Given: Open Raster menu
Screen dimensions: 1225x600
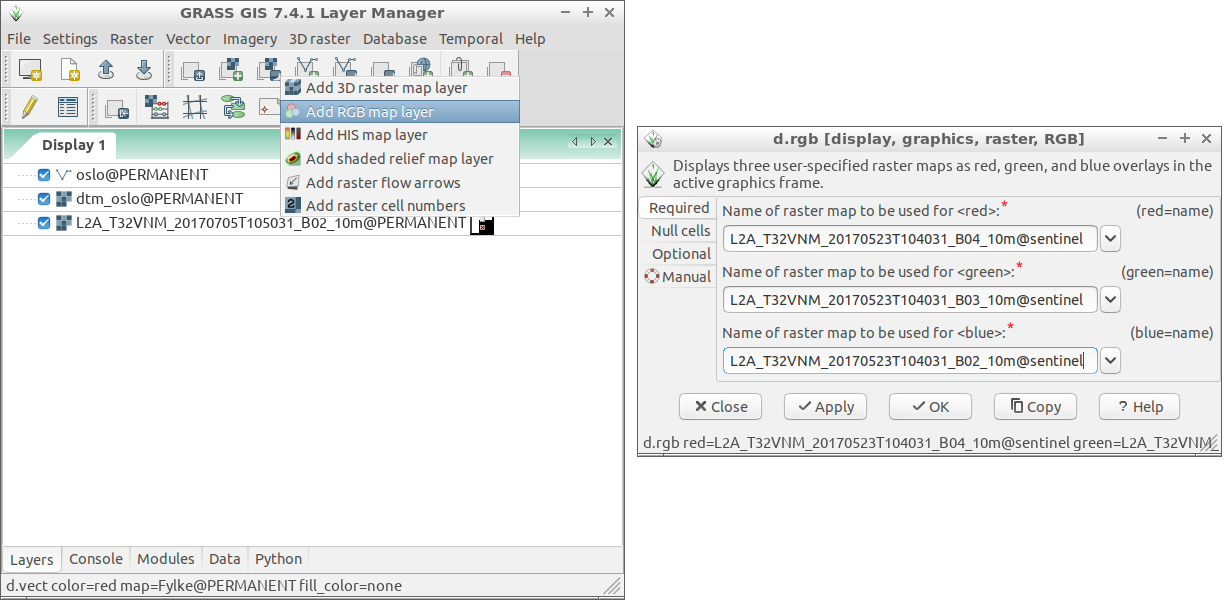Looking at the screenshot, I should (132, 39).
